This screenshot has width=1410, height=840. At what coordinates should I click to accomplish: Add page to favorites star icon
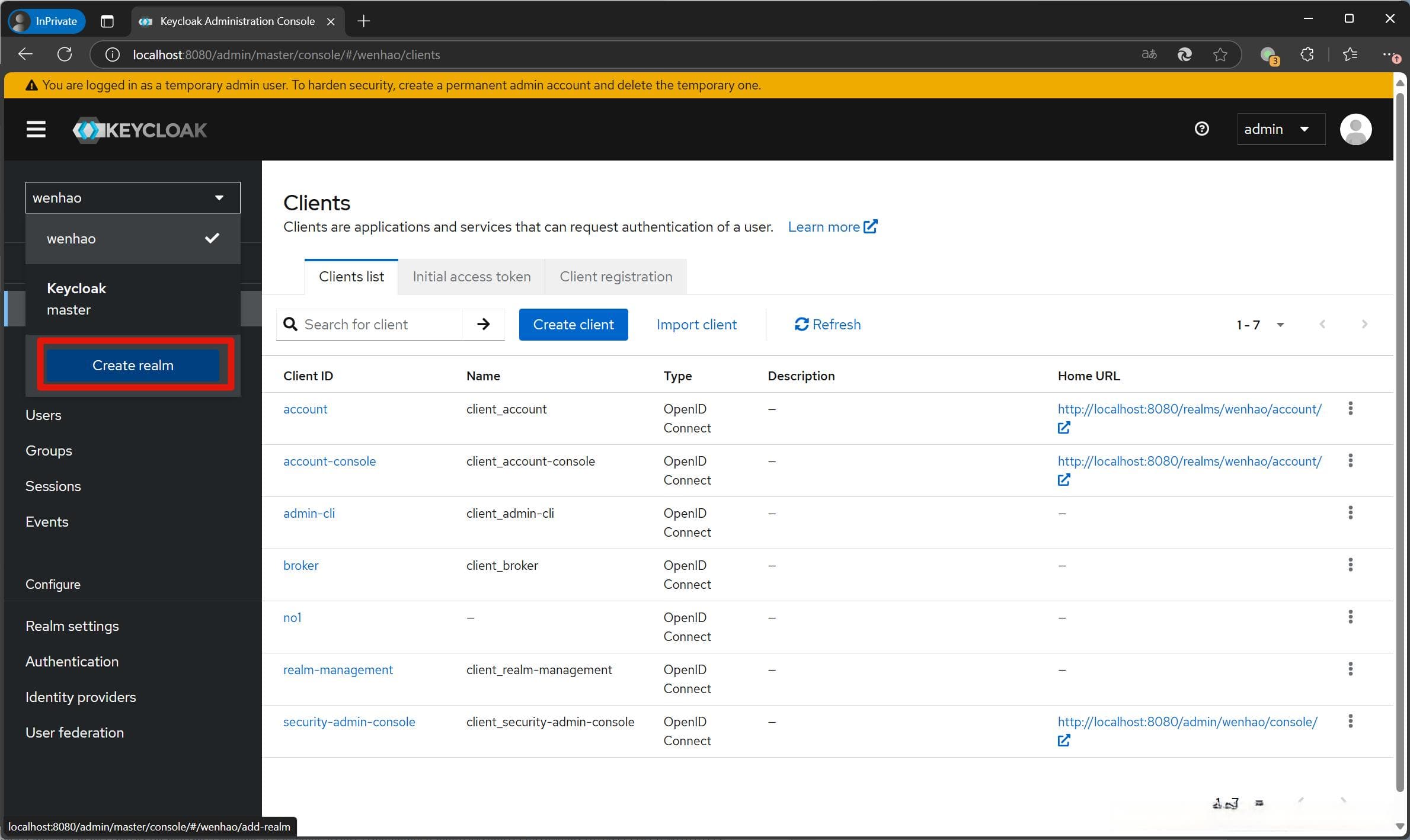click(x=1220, y=54)
